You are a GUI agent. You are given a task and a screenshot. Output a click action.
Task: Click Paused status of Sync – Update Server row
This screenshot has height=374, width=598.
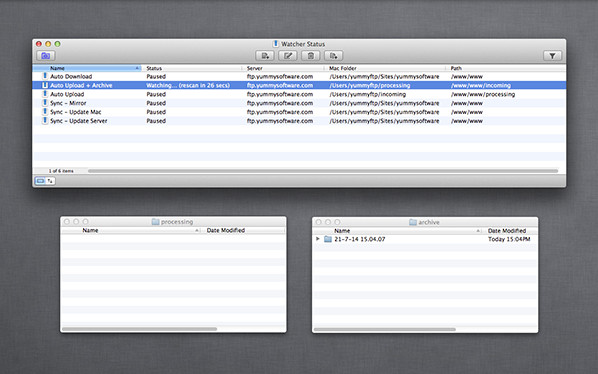(x=156, y=120)
